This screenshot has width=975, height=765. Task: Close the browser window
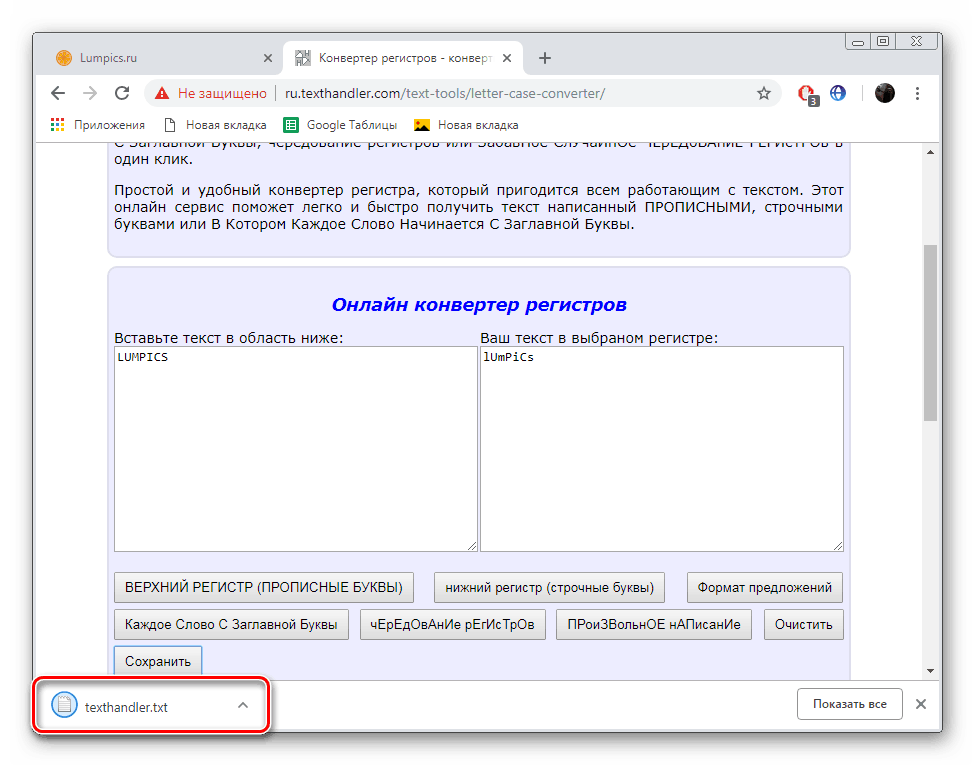pyautogui.click(x=917, y=42)
